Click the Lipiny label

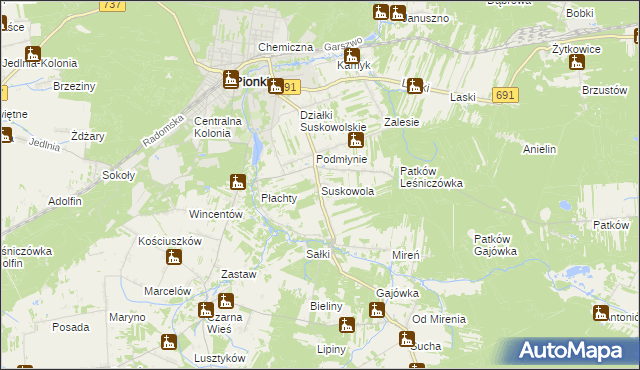(331, 349)
